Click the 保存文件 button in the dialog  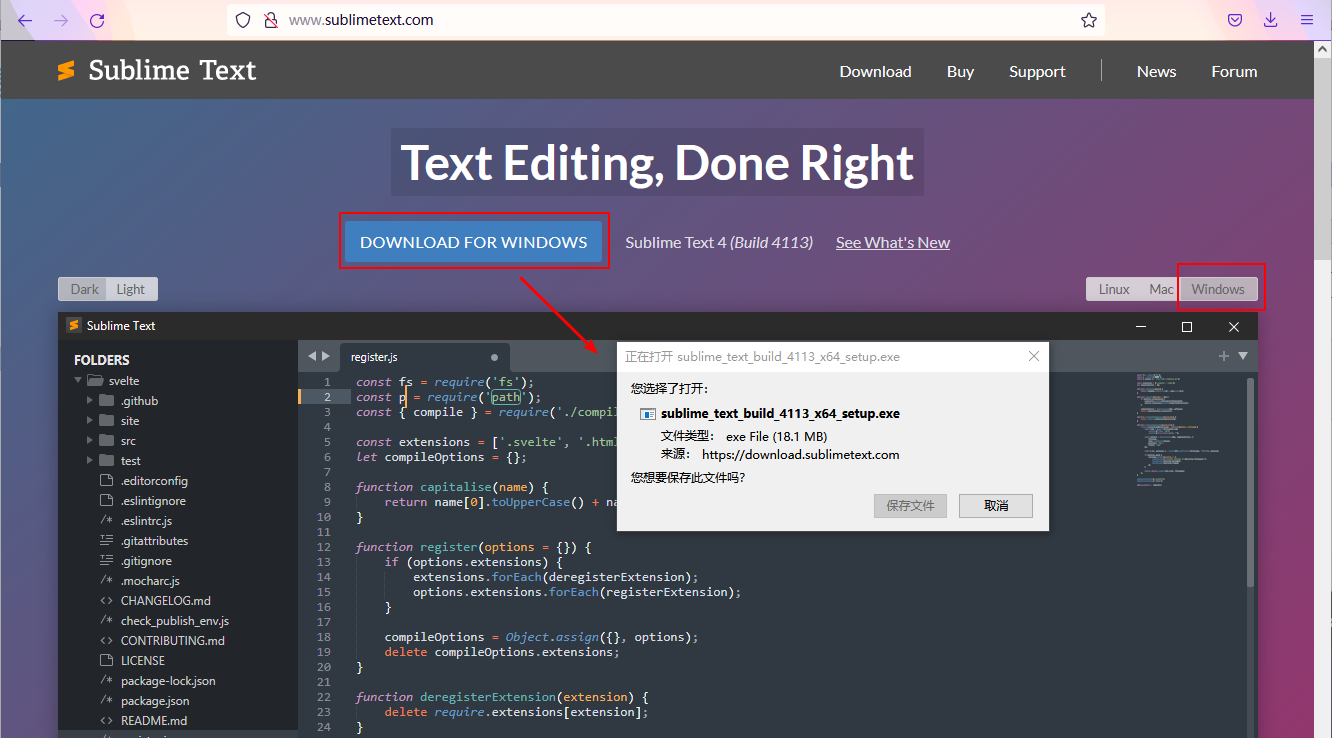(x=910, y=505)
